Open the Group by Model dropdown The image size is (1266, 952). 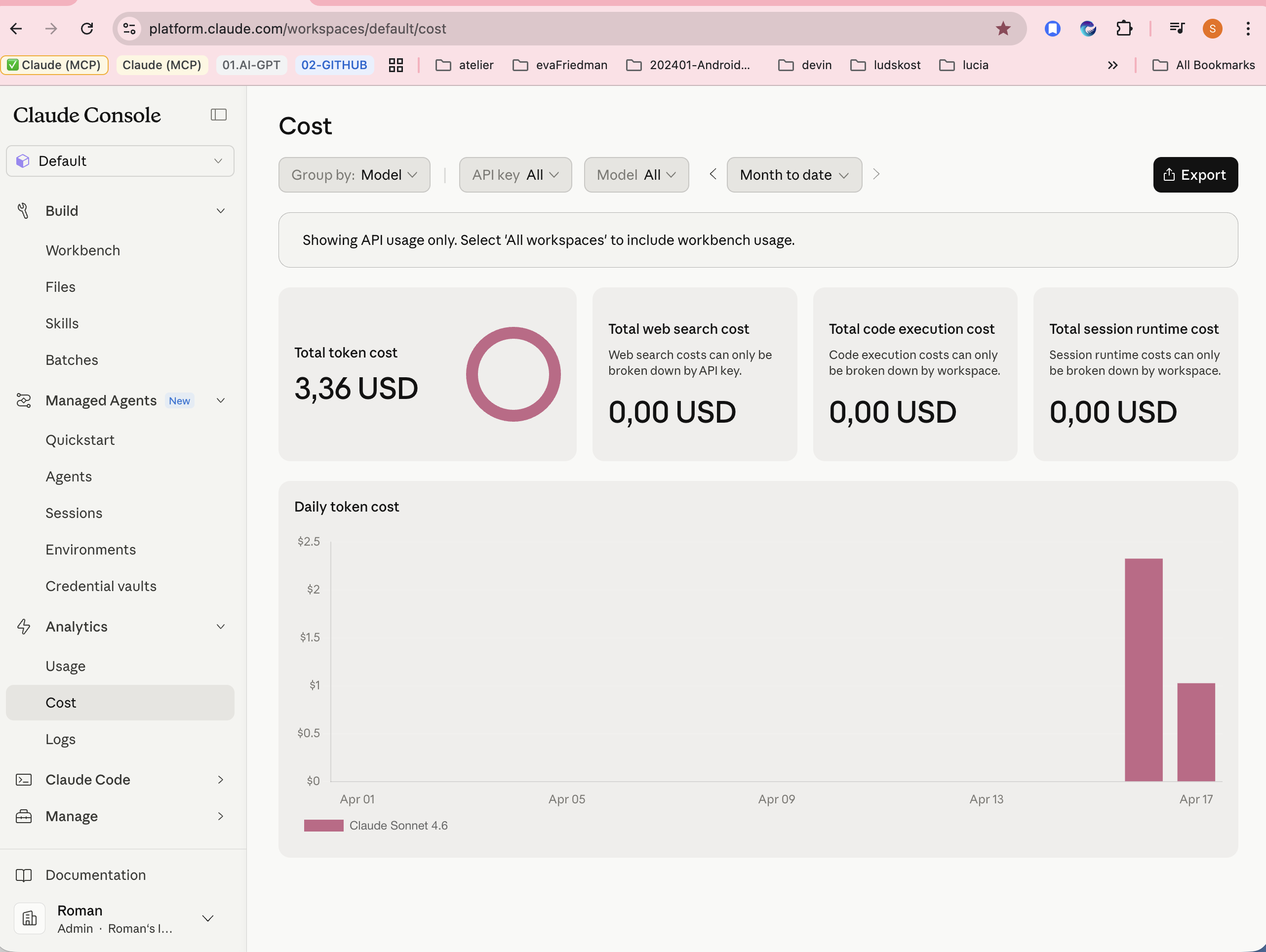click(355, 175)
